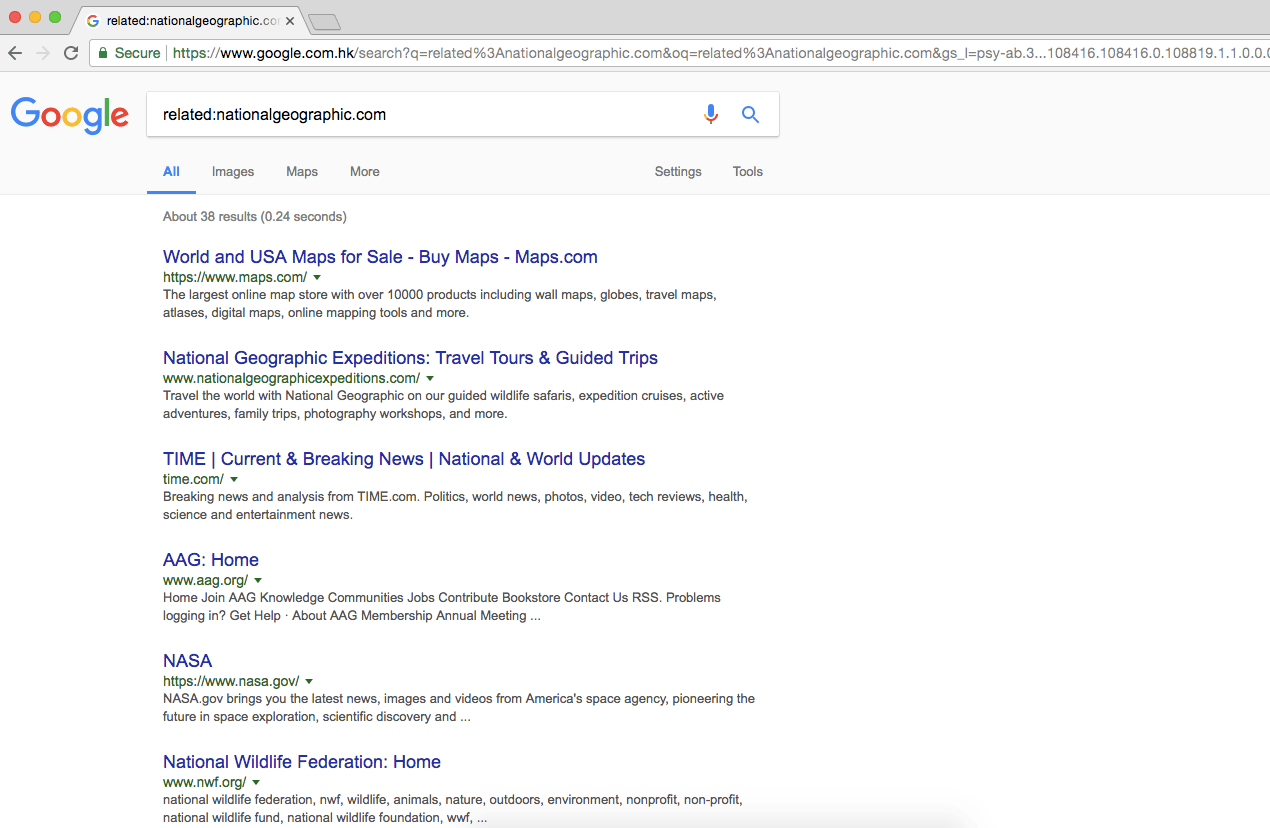Open the AAG: Home result
The height and width of the screenshot is (828, 1270).
211,560
